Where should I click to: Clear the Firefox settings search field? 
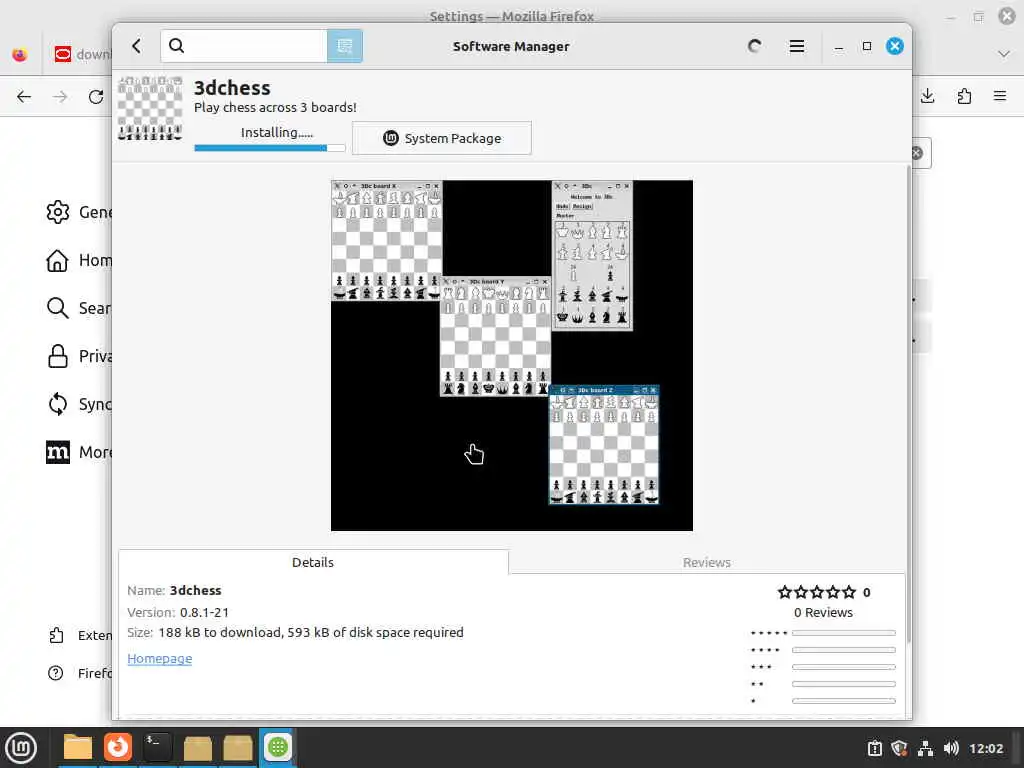[x=917, y=153]
